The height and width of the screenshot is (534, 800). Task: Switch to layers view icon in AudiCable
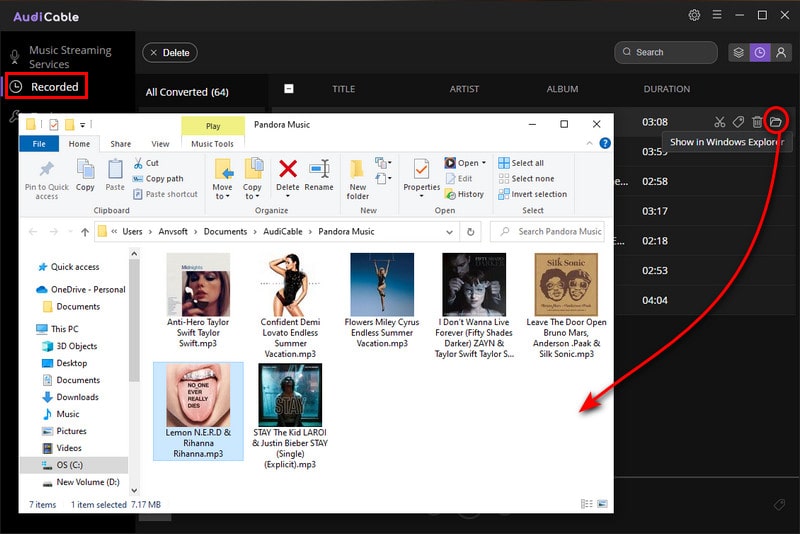738,53
